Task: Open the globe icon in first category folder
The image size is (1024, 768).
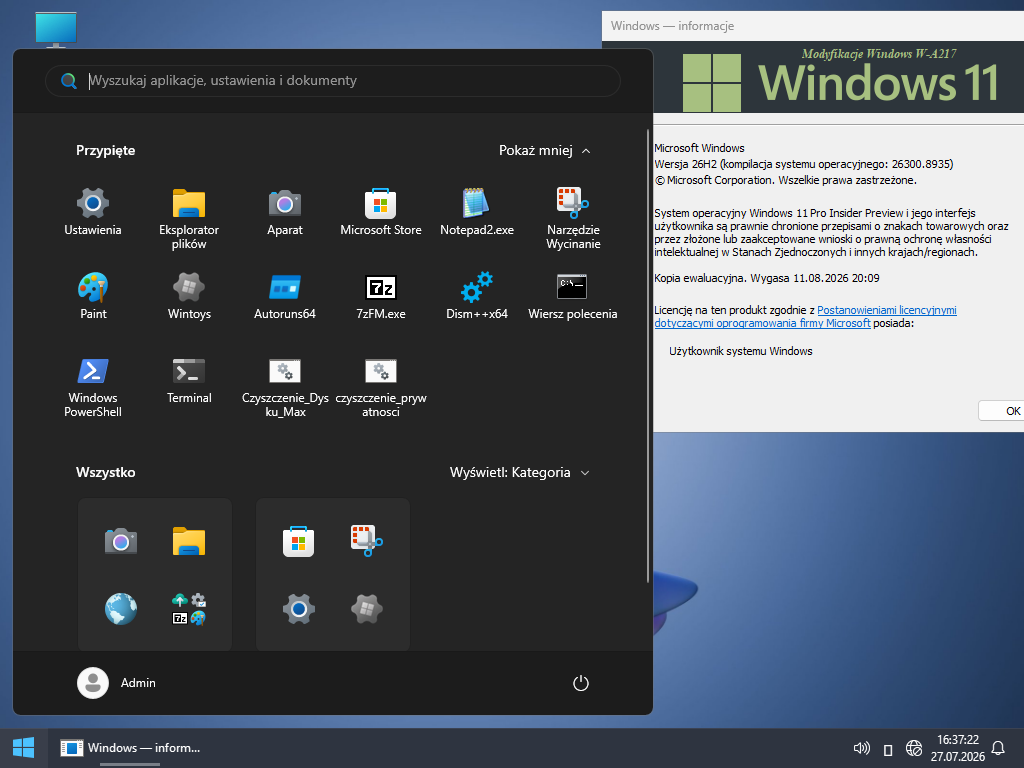Action: [x=121, y=609]
